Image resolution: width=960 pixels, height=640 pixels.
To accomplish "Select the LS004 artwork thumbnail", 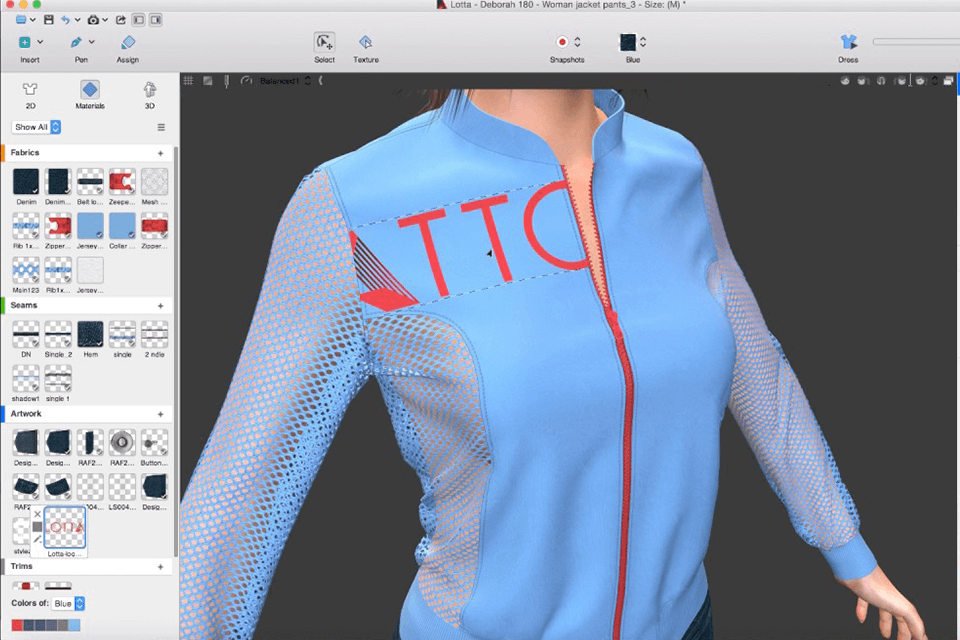I will tap(122, 488).
